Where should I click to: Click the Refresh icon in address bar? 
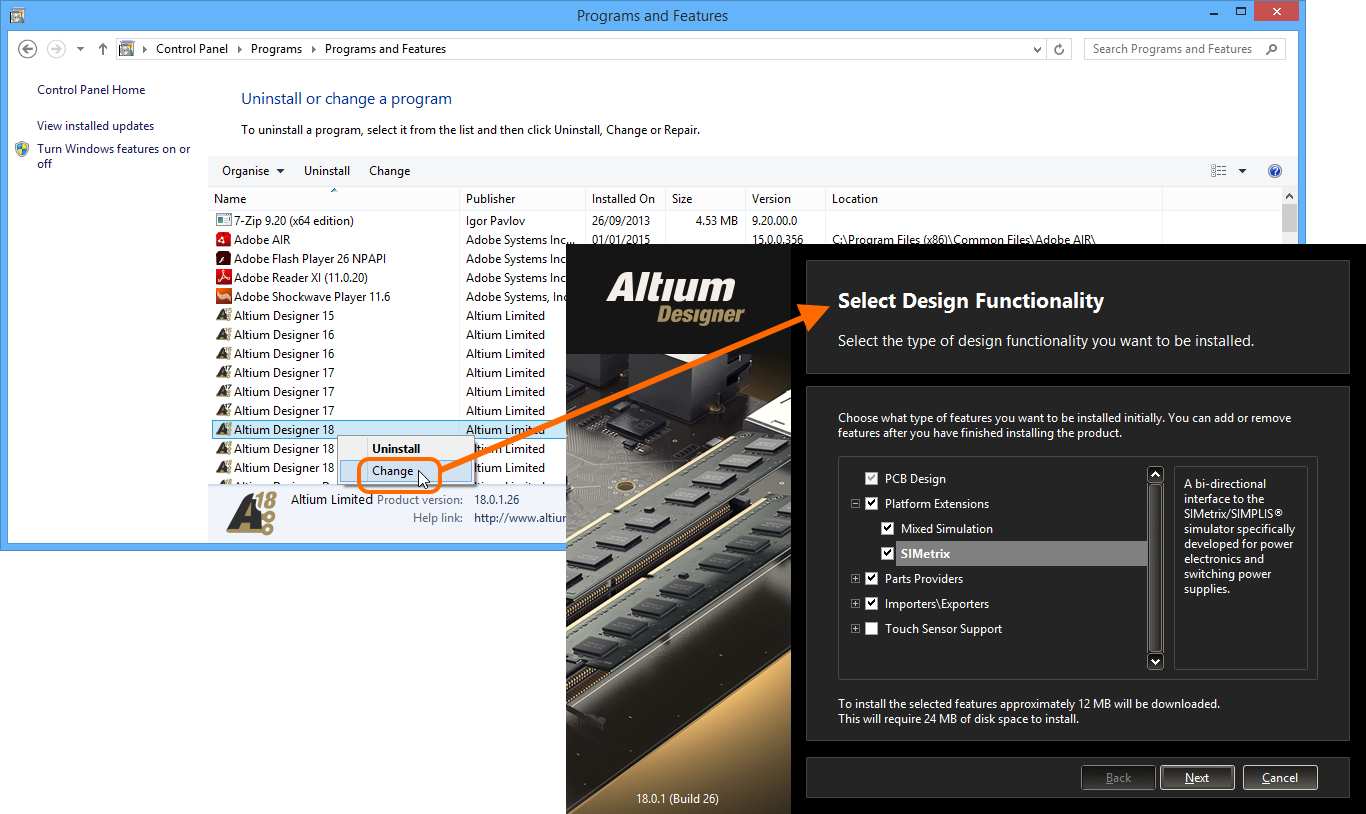coord(1059,49)
